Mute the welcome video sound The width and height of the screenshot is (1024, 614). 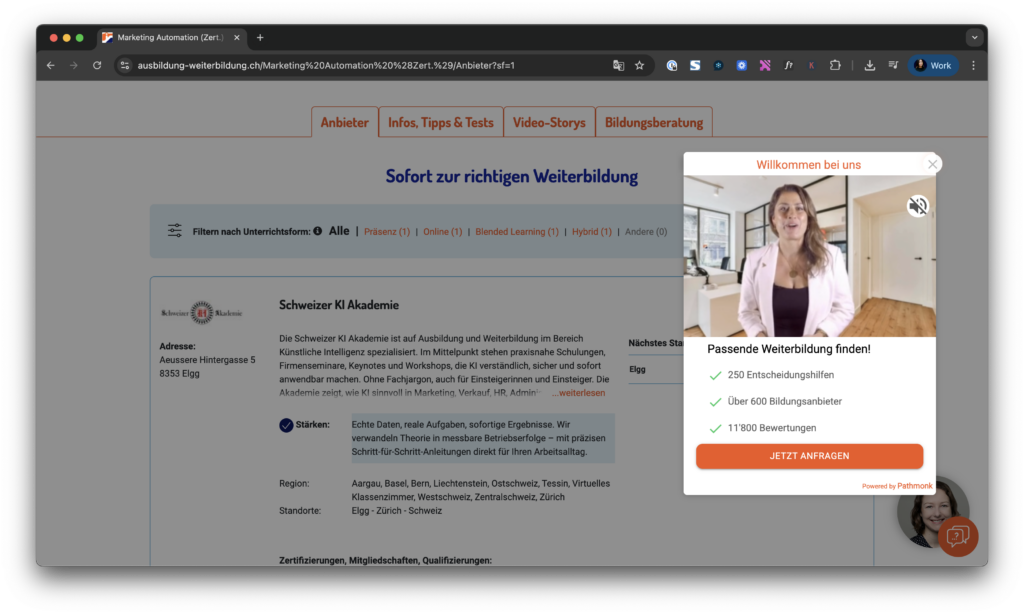click(x=918, y=205)
